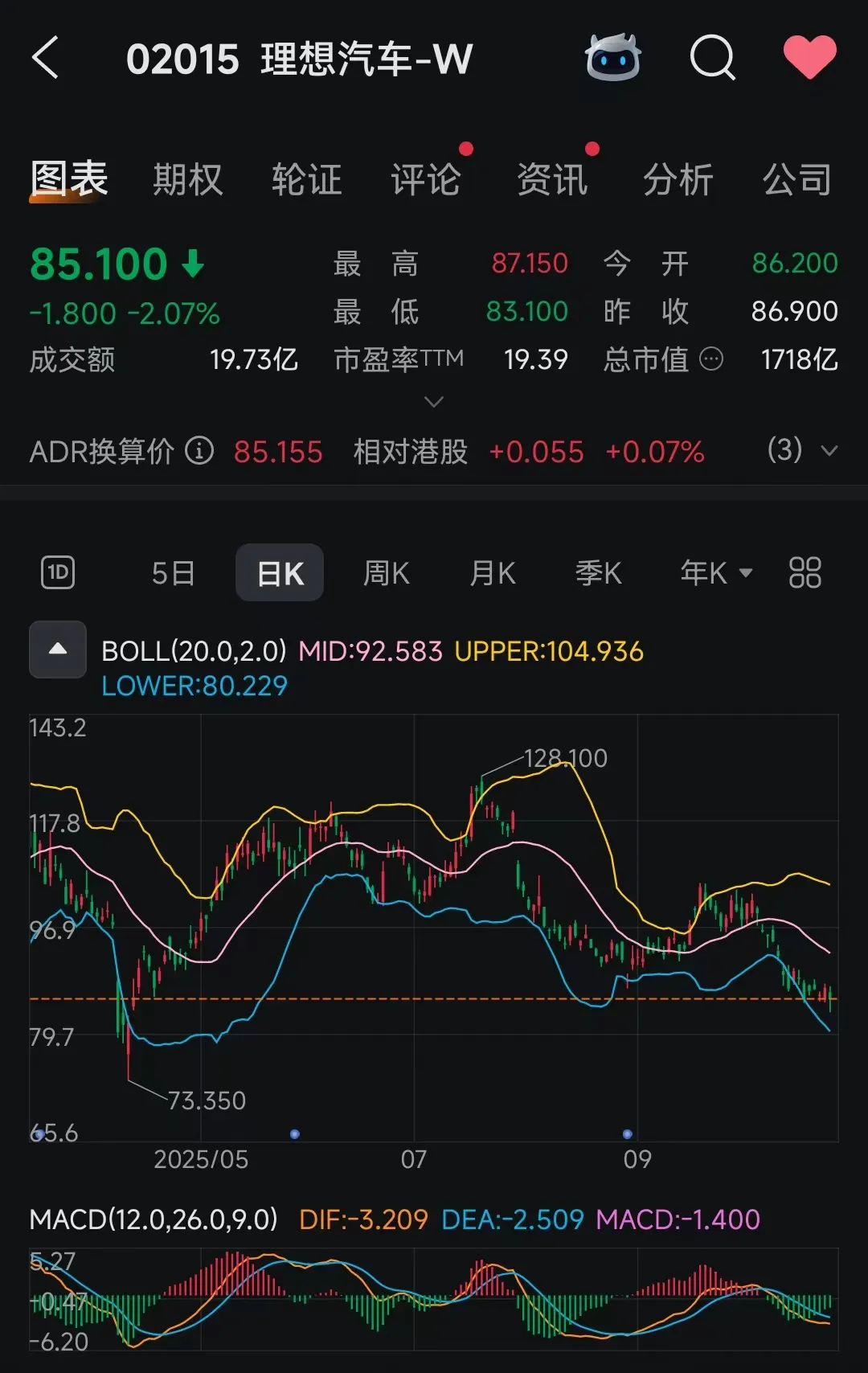Tap the blue event dot near 09

point(628,1134)
